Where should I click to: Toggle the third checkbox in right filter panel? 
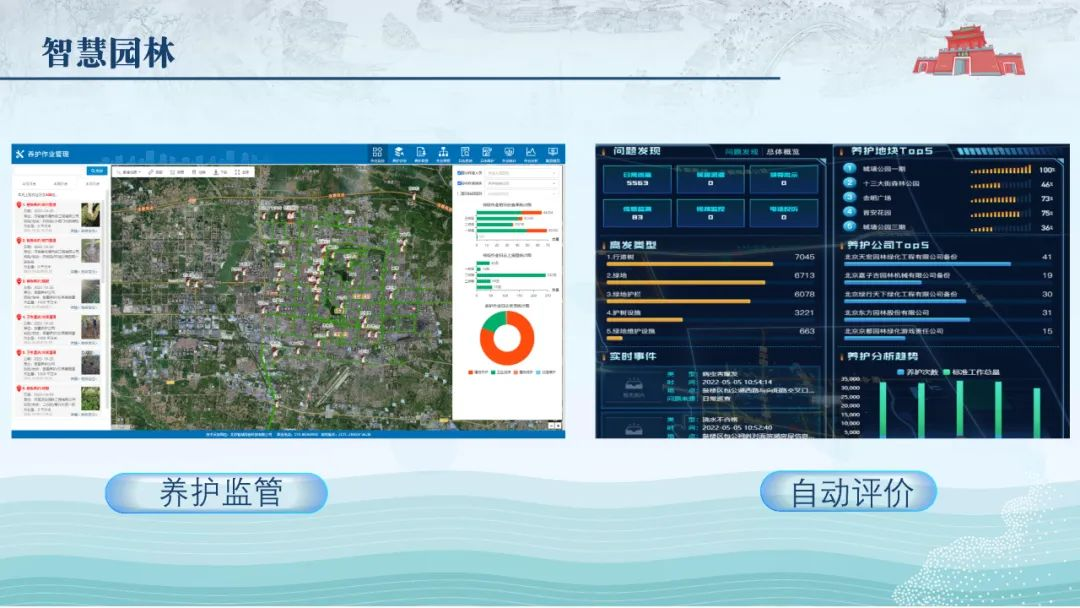point(460,194)
